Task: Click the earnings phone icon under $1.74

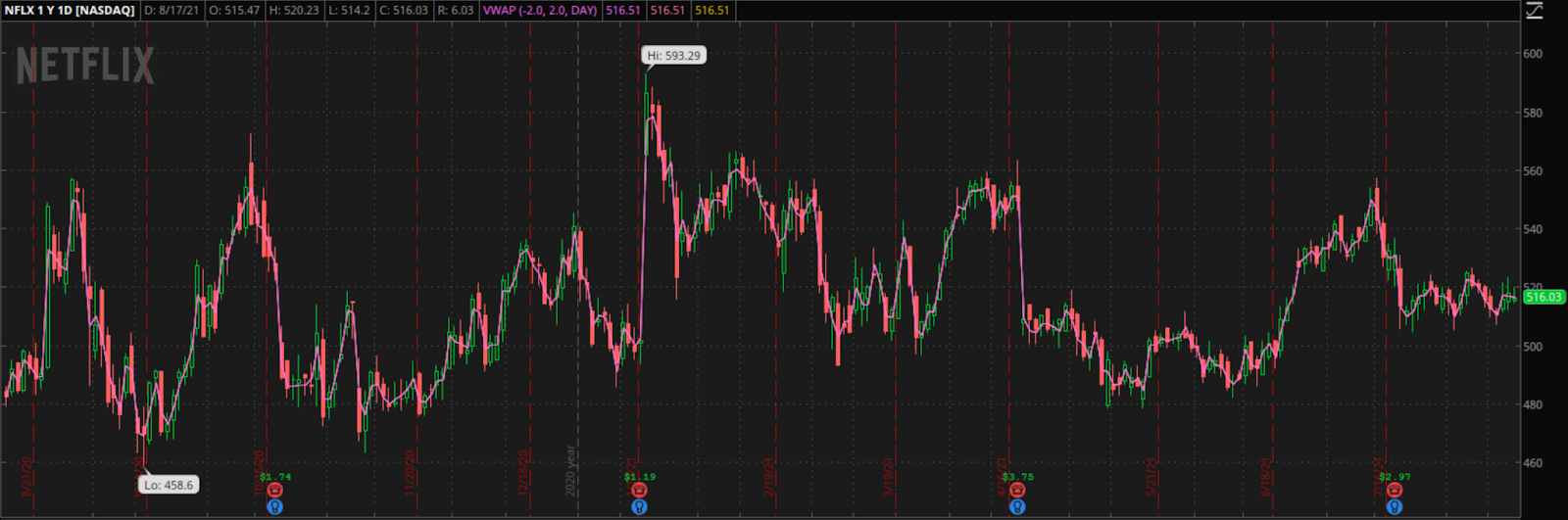Action: [274, 491]
